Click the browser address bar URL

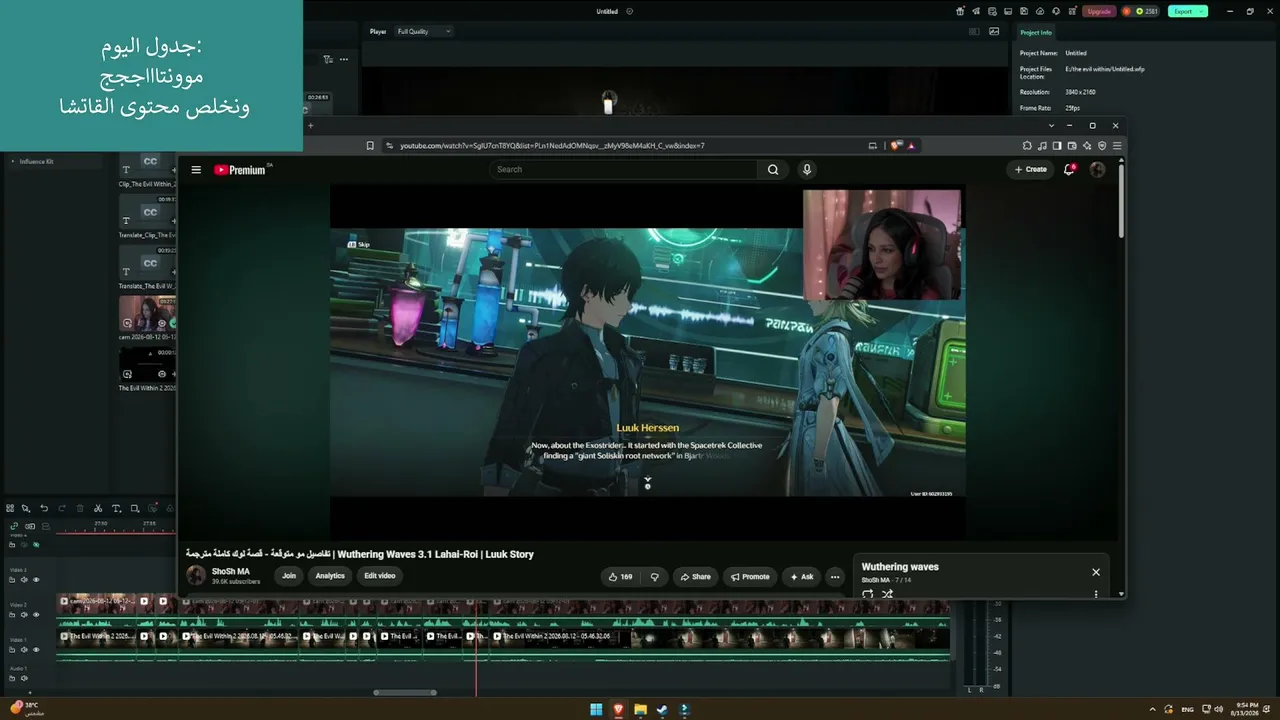tap(552, 146)
